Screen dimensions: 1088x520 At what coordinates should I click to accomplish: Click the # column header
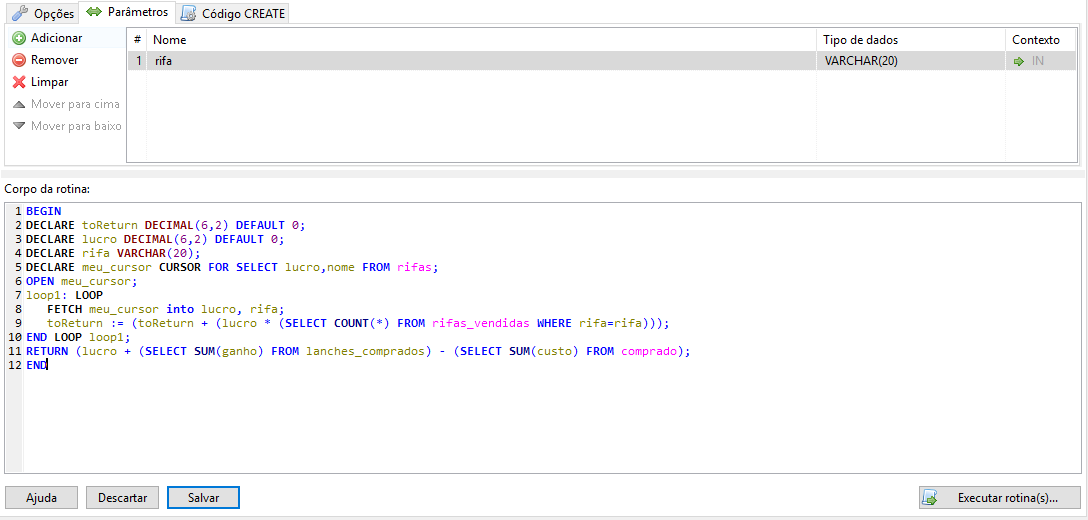click(x=137, y=40)
